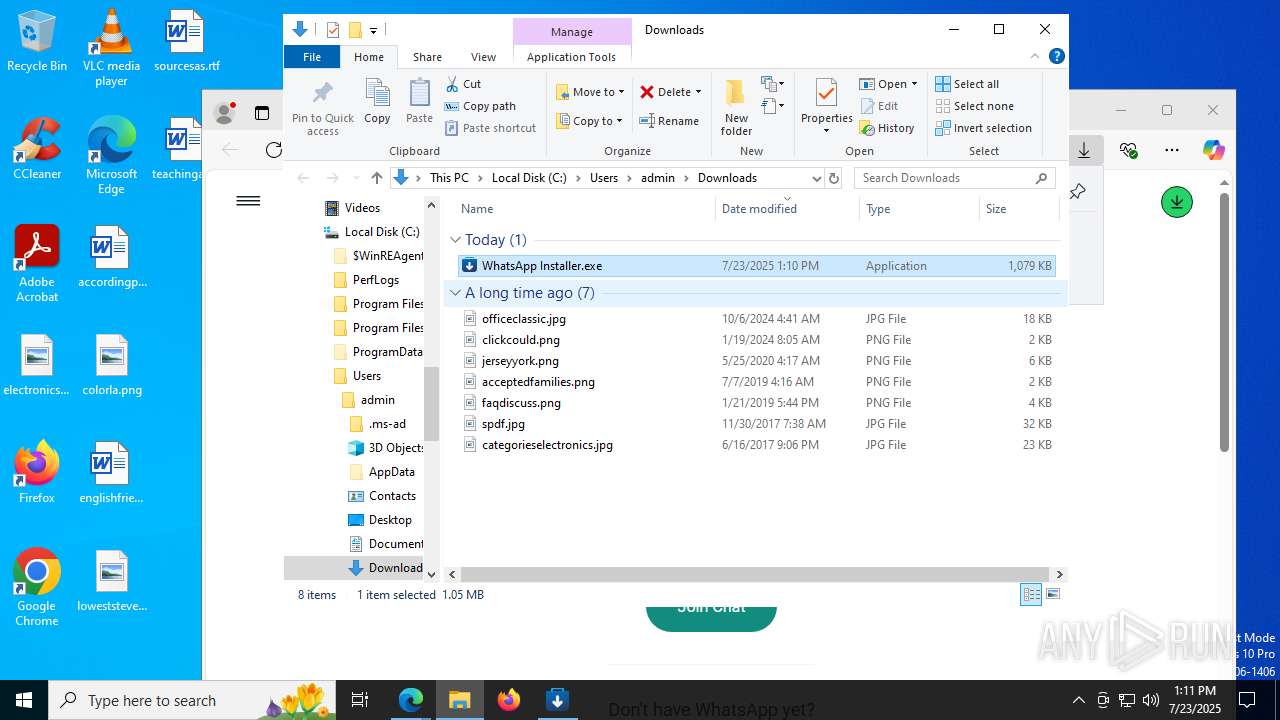Expand the Open button dropdown
Viewport: 1280px width, 720px height.
914,84
